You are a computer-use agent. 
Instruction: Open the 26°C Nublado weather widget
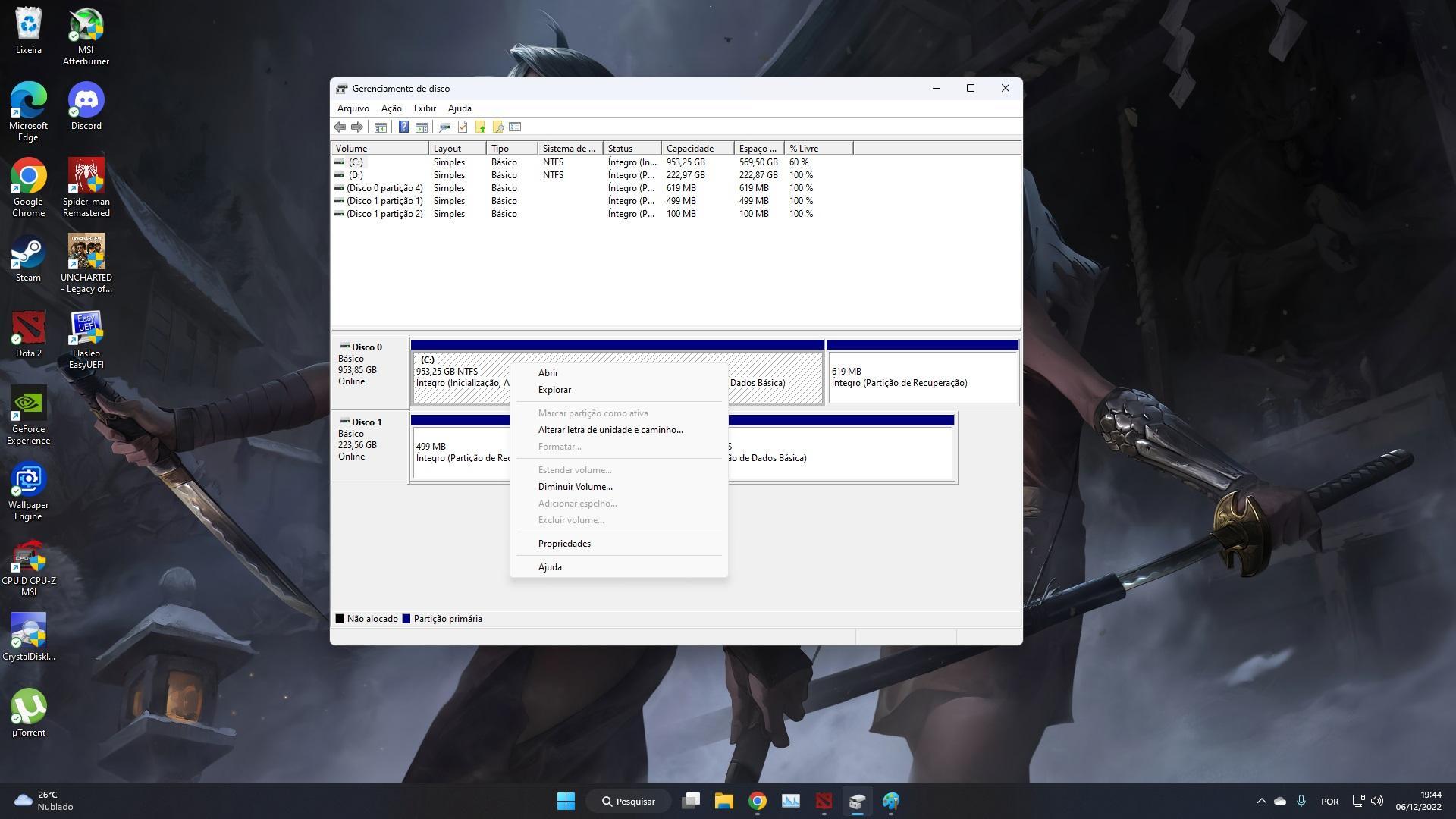point(44,801)
